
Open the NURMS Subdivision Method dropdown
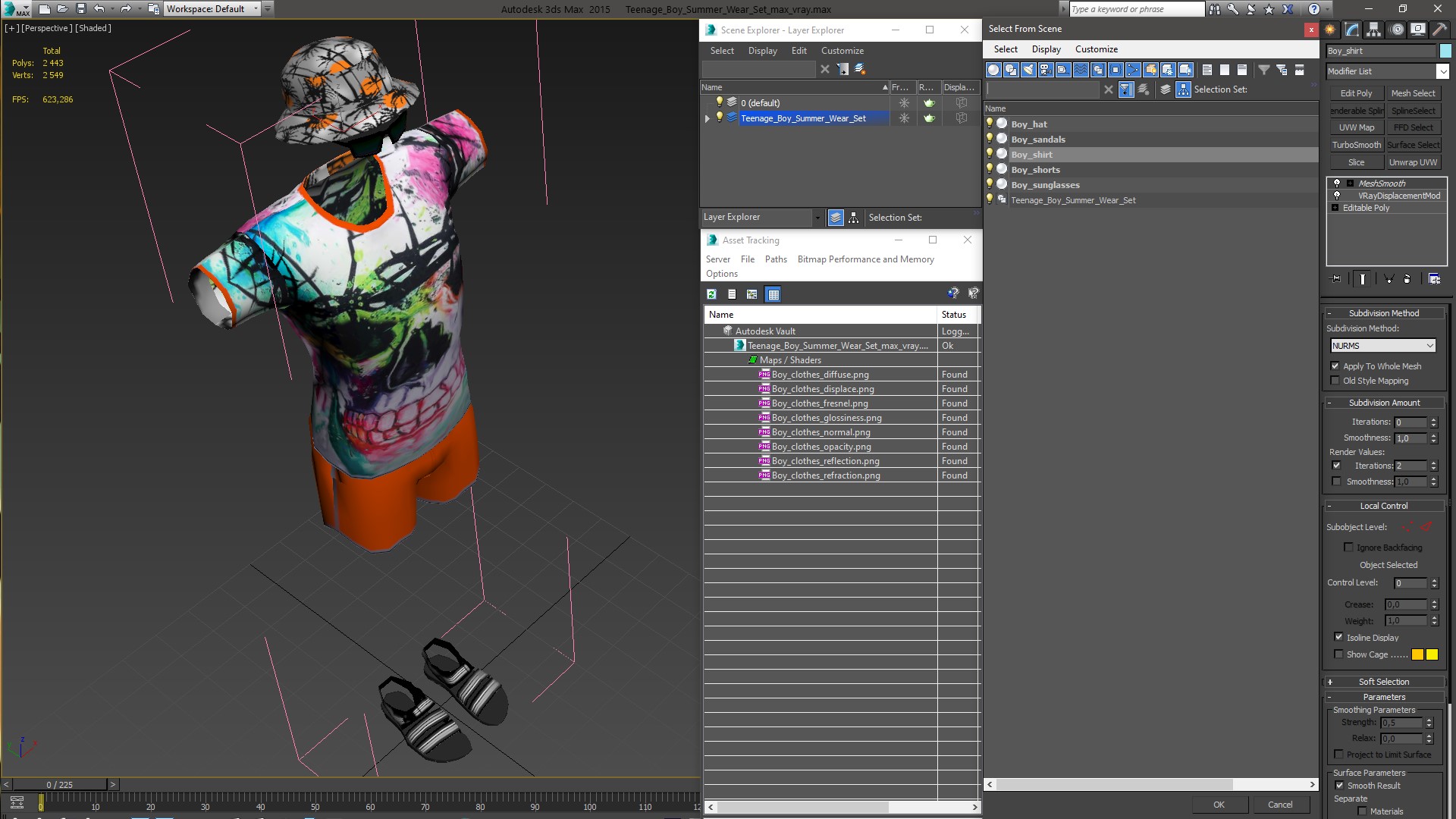click(1429, 346)
